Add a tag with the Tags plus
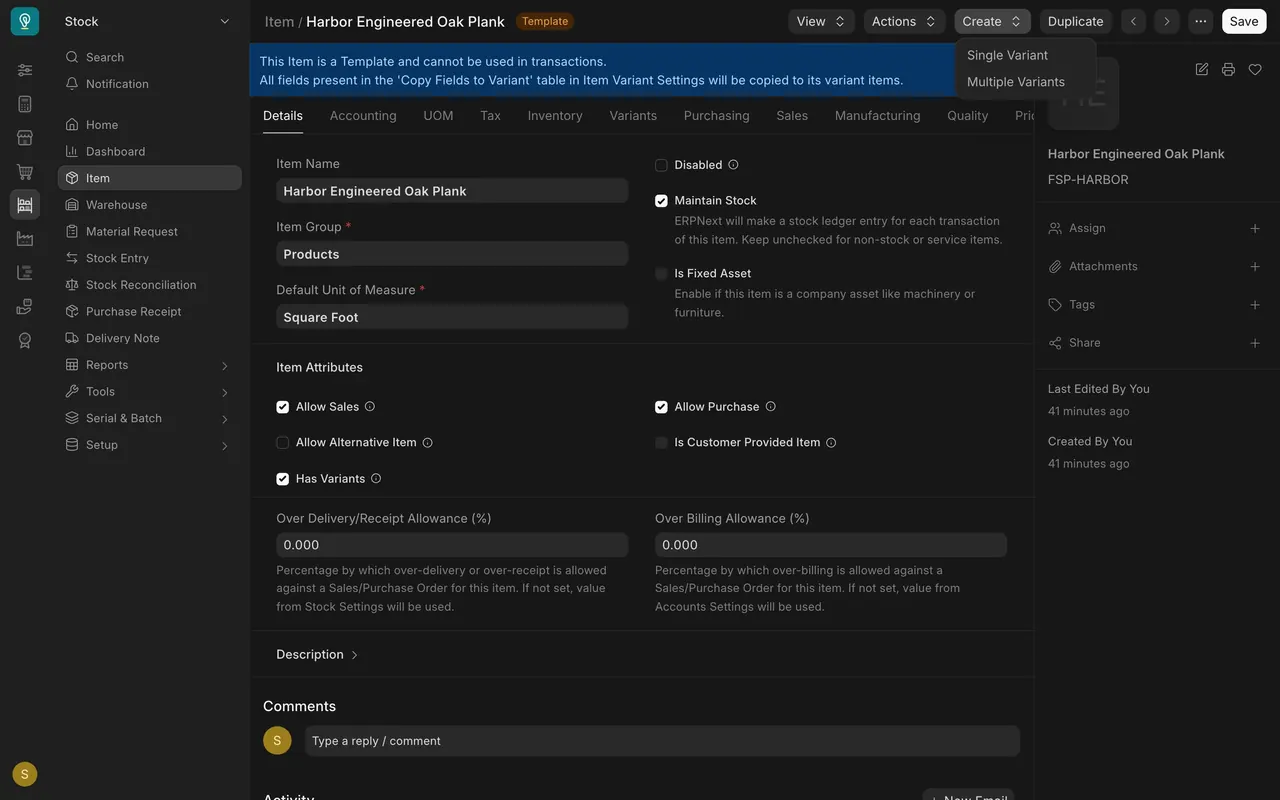The width and height of the screenshot is (1280, 800). (1255, 304)
